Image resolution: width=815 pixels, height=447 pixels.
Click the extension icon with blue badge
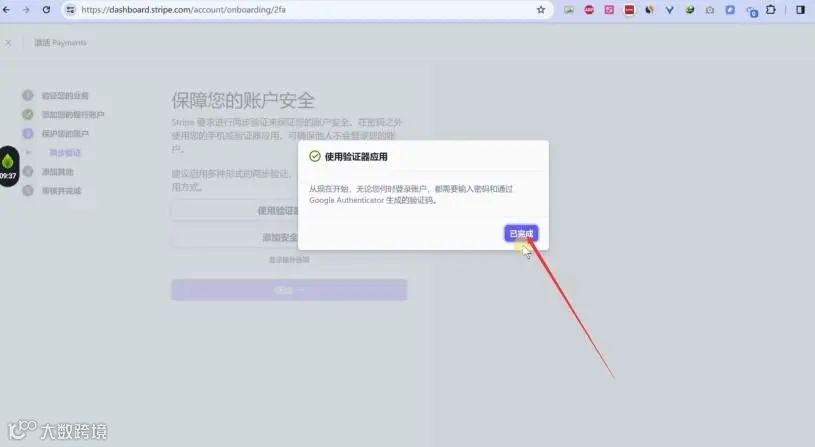tap(752, 11)
